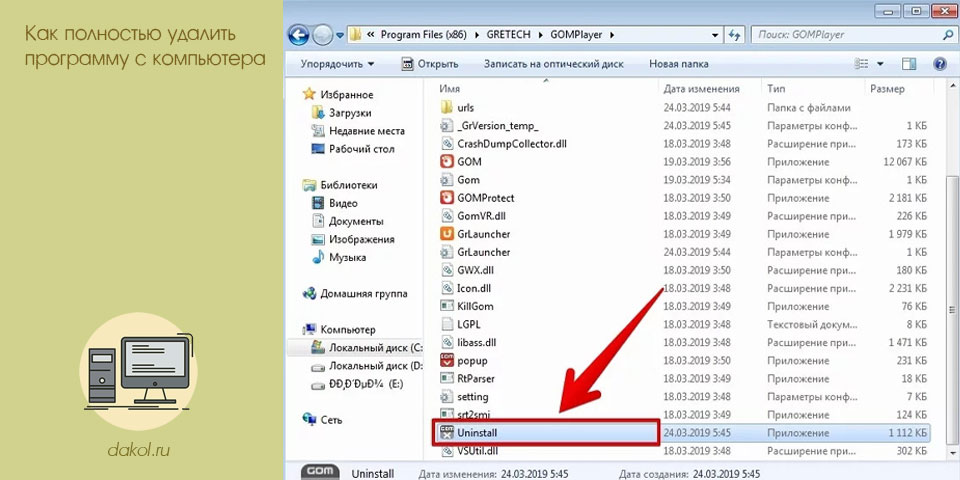The image size is (960, 480).
Task: Click the 12 067 КБ size cell
Action: tap(905, 162)
